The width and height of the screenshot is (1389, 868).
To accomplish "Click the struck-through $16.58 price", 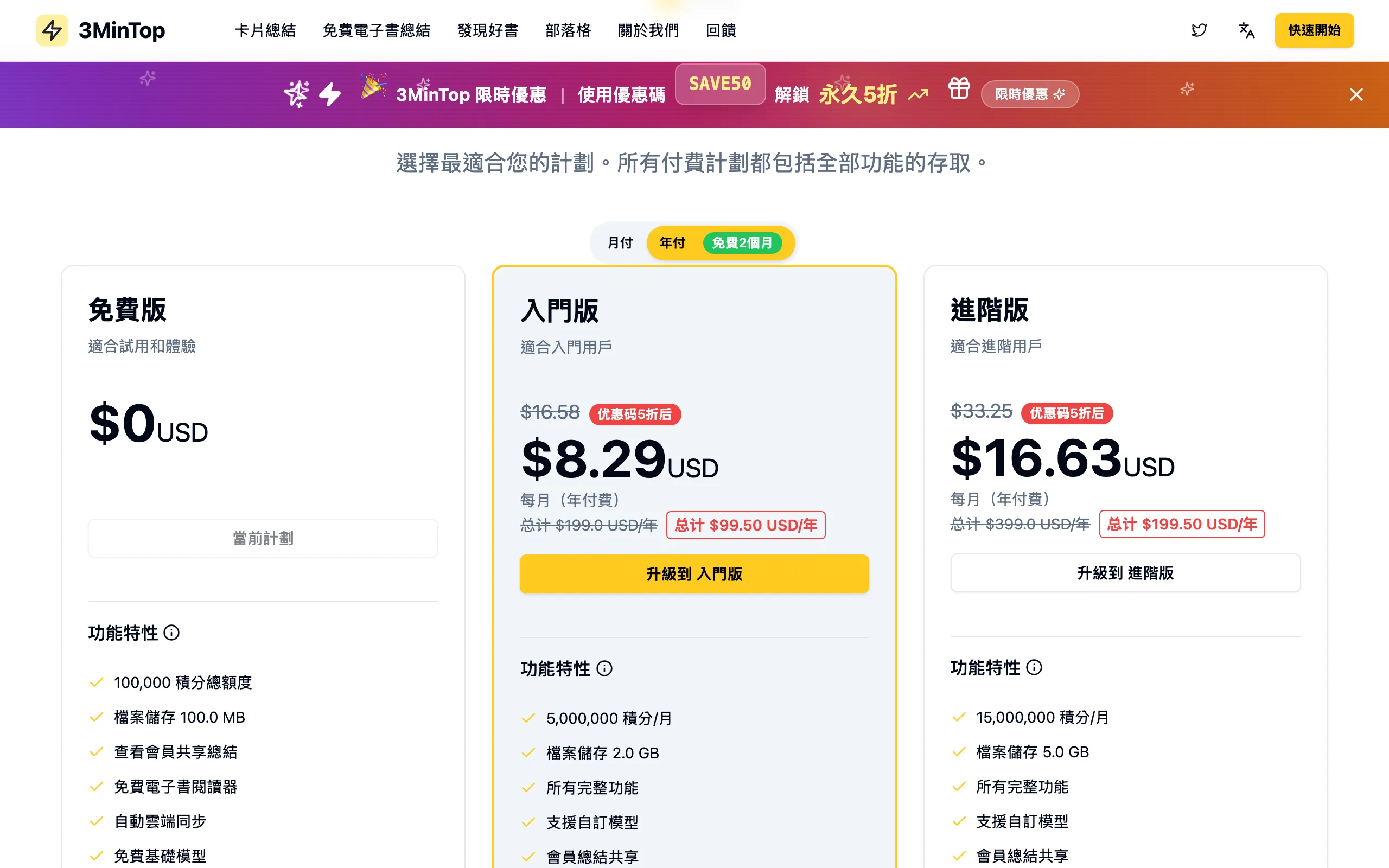I will [550, 412].
